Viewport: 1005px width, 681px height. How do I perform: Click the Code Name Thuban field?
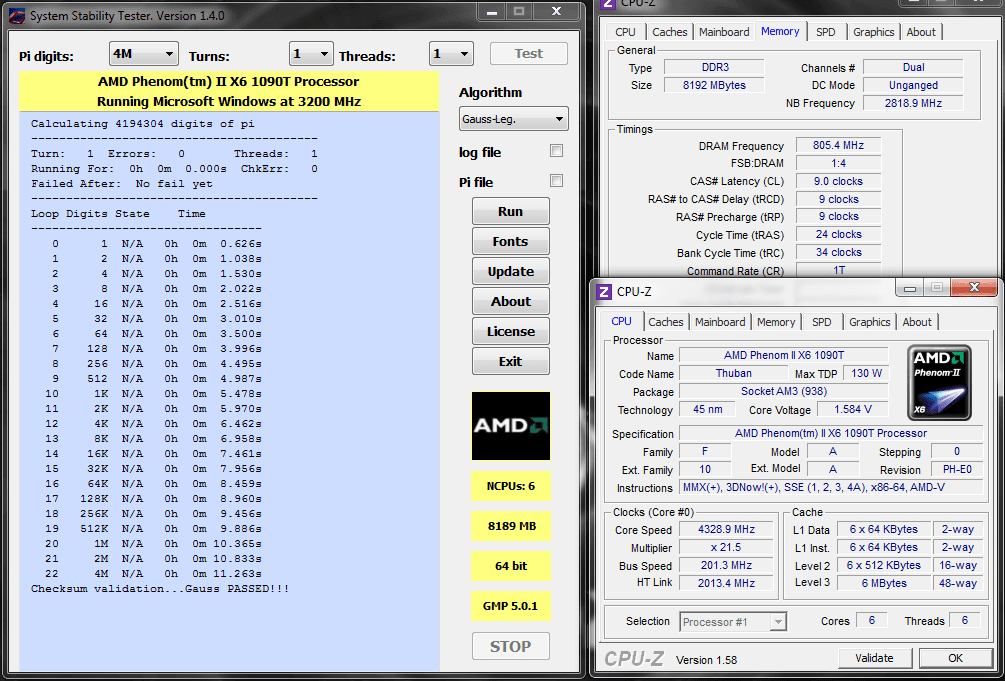(x=734, y=373)
